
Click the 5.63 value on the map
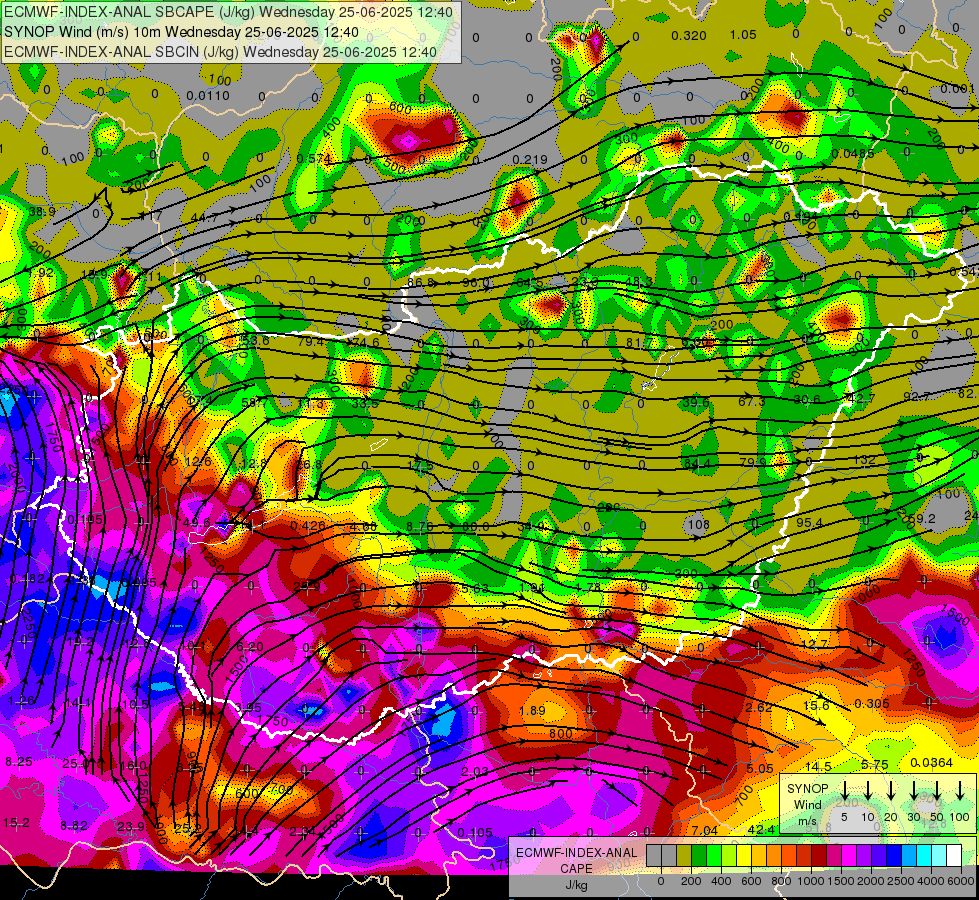coord(475,588)
